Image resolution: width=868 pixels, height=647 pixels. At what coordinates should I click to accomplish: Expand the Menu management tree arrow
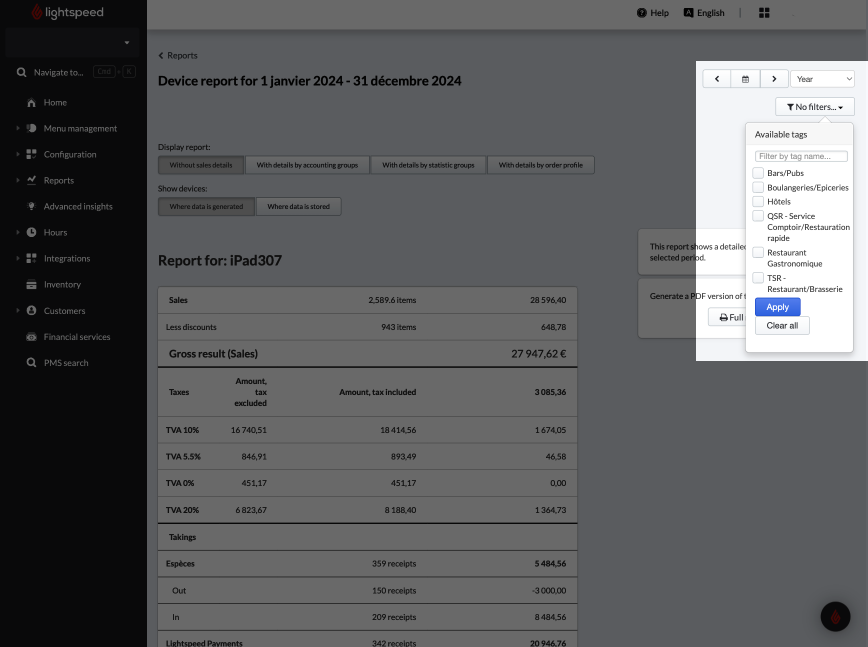click(18, 128)
